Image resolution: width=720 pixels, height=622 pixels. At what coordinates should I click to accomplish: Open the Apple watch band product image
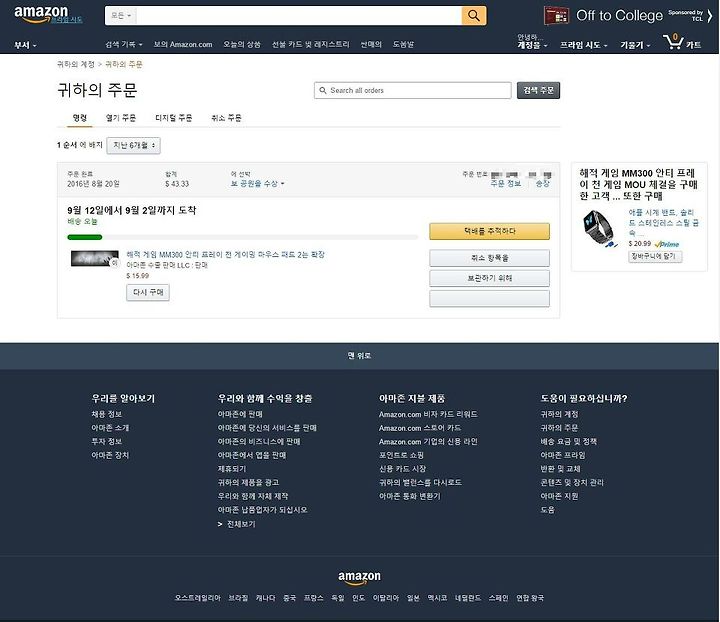coord(599,228)
